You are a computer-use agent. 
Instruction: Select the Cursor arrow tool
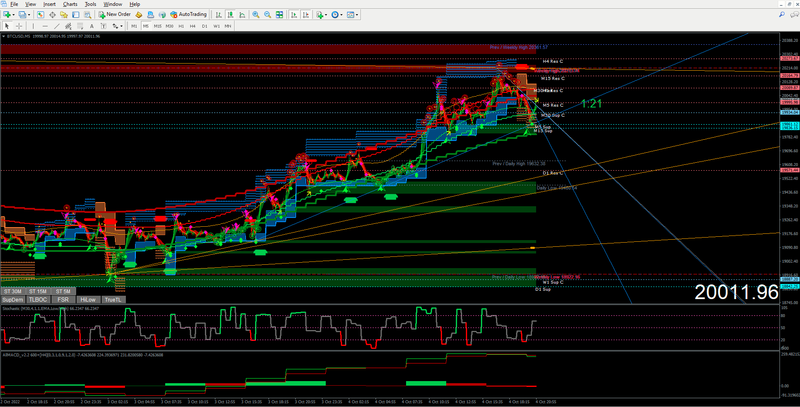pyautogui.click(x=7, y=26)
